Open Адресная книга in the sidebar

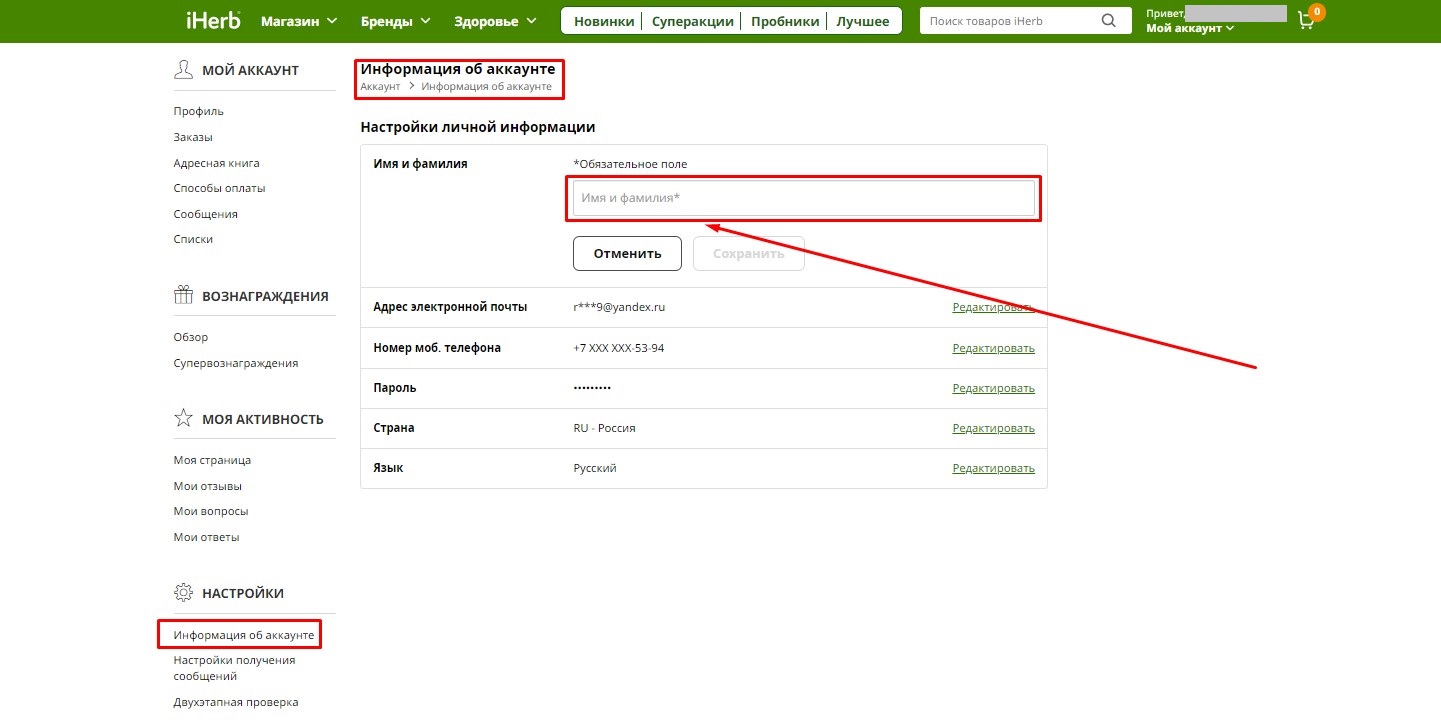(x=216, y=163)
